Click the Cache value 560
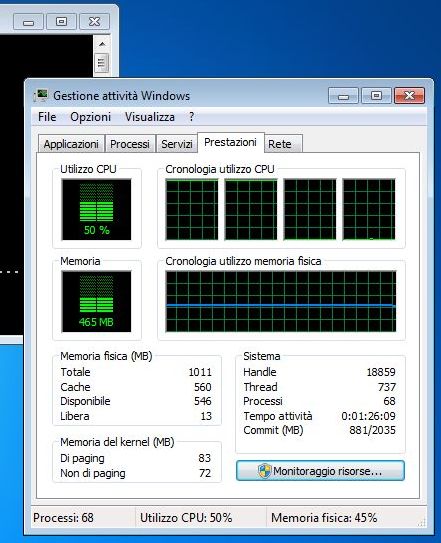The width and height of the screenshot is (441, 543). (x=203, y=387)
